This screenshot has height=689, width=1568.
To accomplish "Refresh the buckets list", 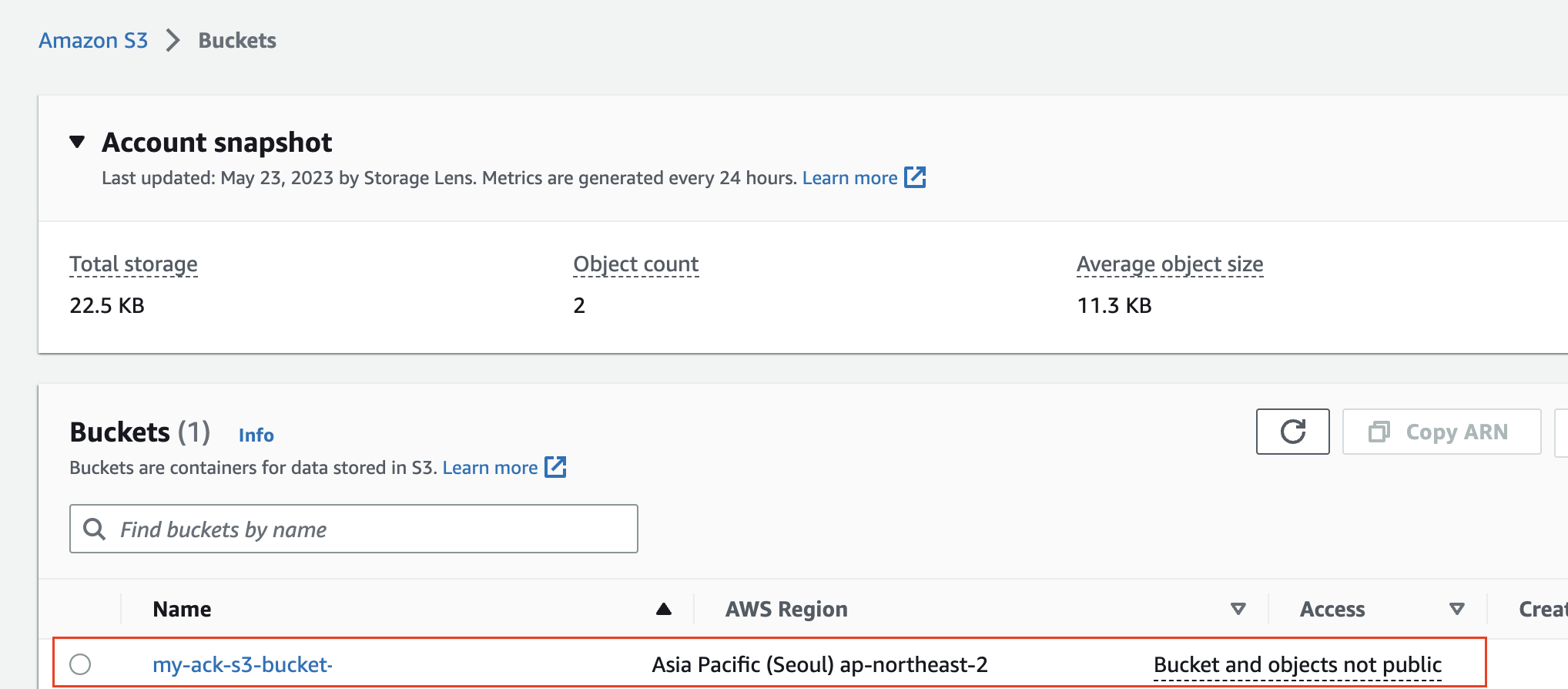I will click(x=1292, y=432).
